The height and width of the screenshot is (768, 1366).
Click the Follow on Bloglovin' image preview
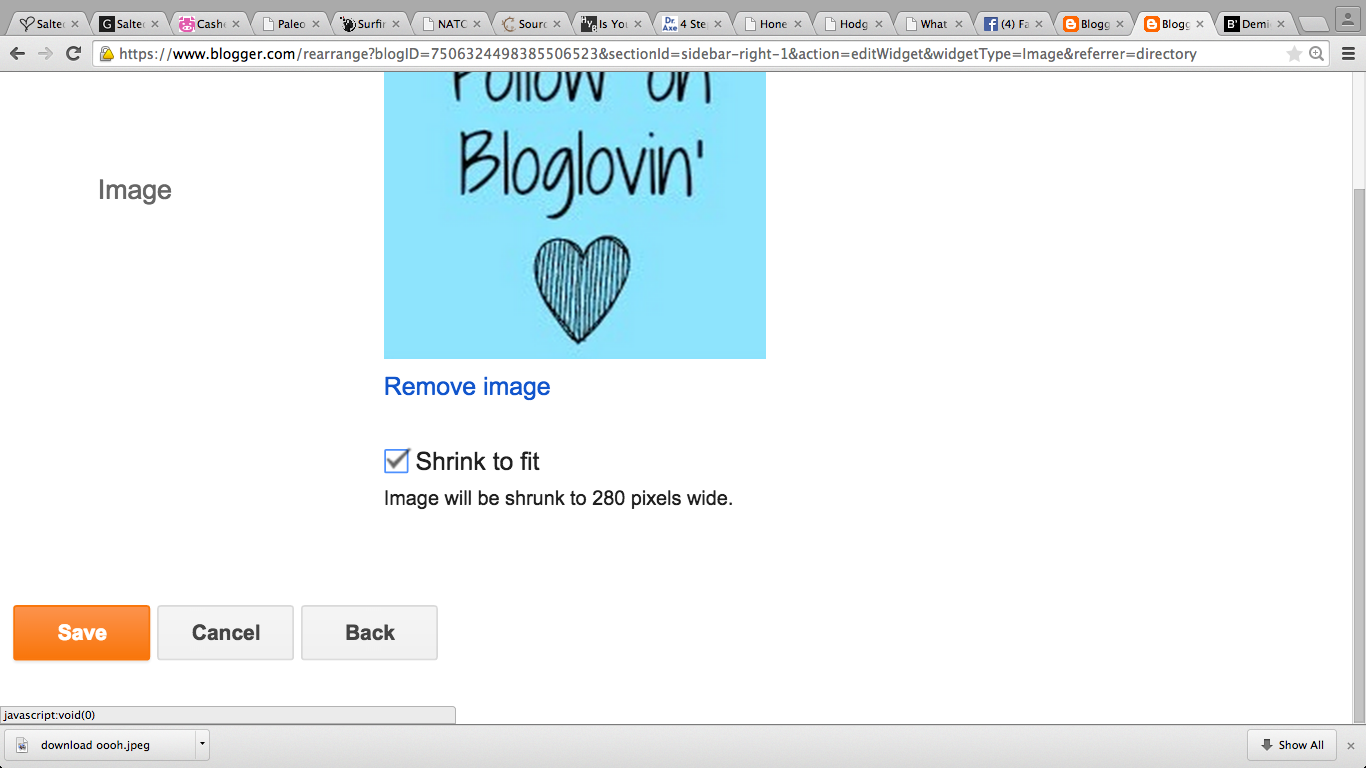click(575, 215)
